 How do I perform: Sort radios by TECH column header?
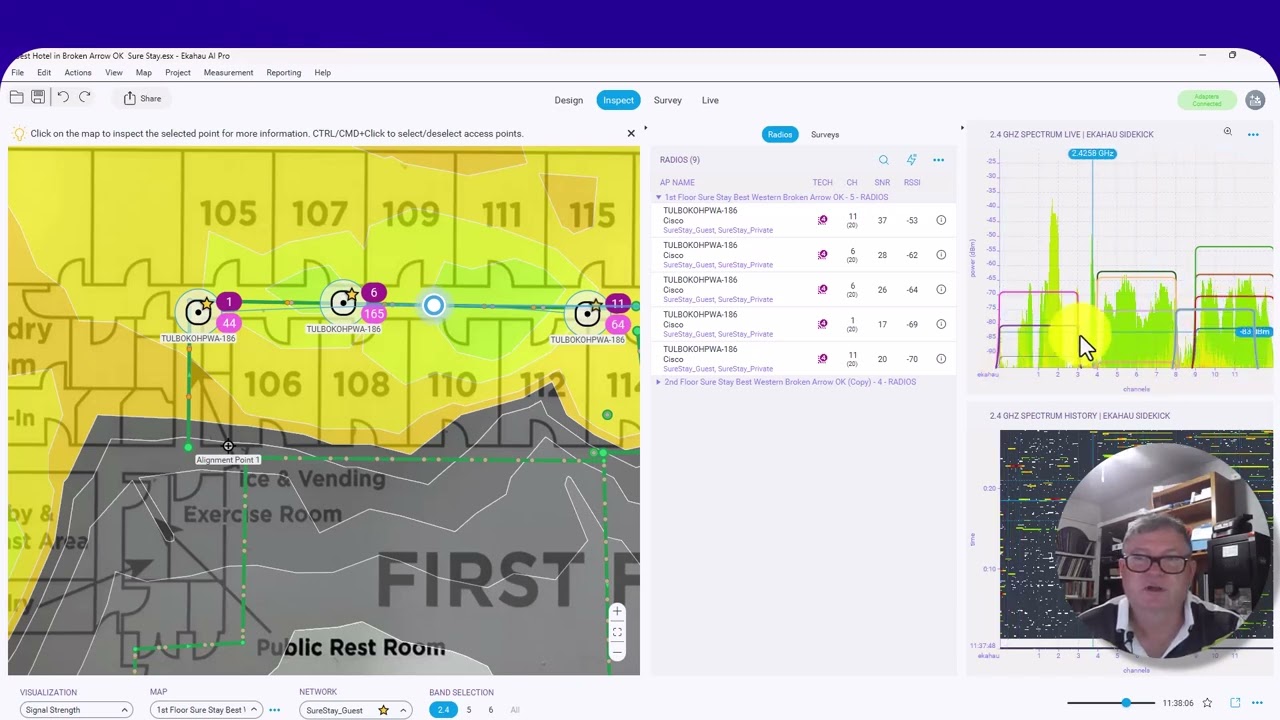pyautogui.click(x=822, y=182)
